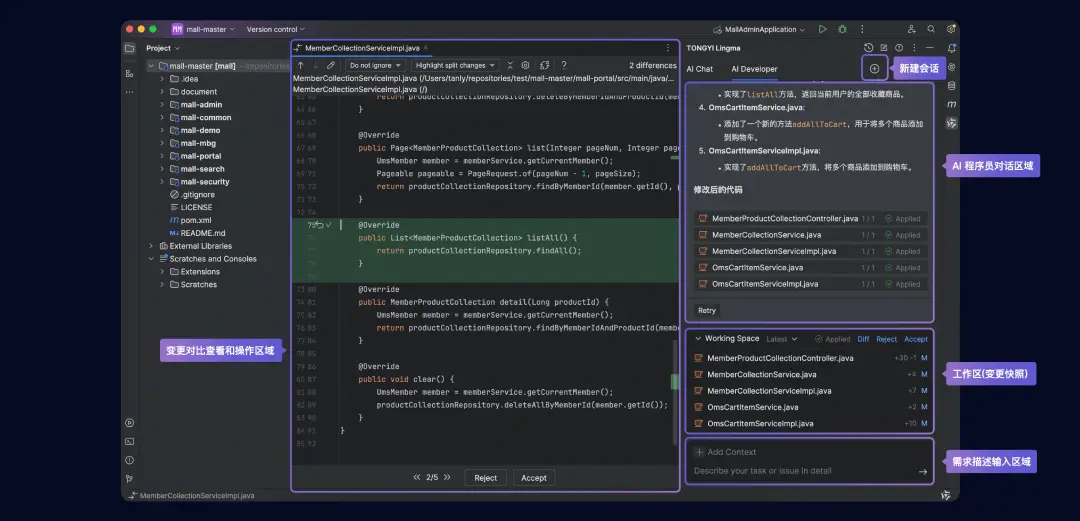Expand the mall-admin folder in tree
This screenshot has height=521, width=1080.
[162, 105]
